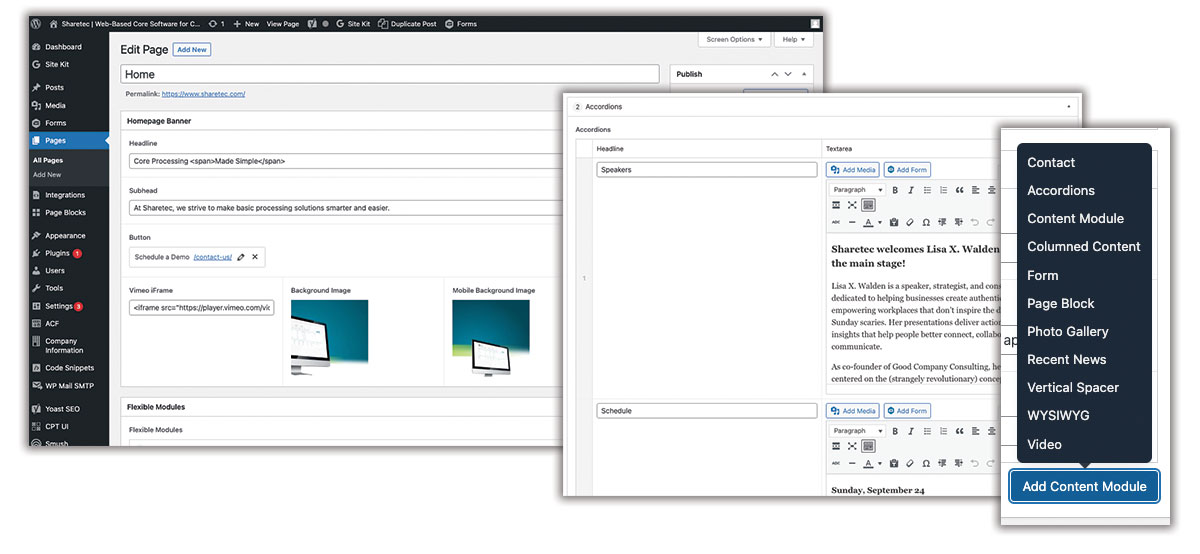This screenshot has width=1200, height=554.
Task: Choose Recent News from the module popup
Action: point(1066,359)
